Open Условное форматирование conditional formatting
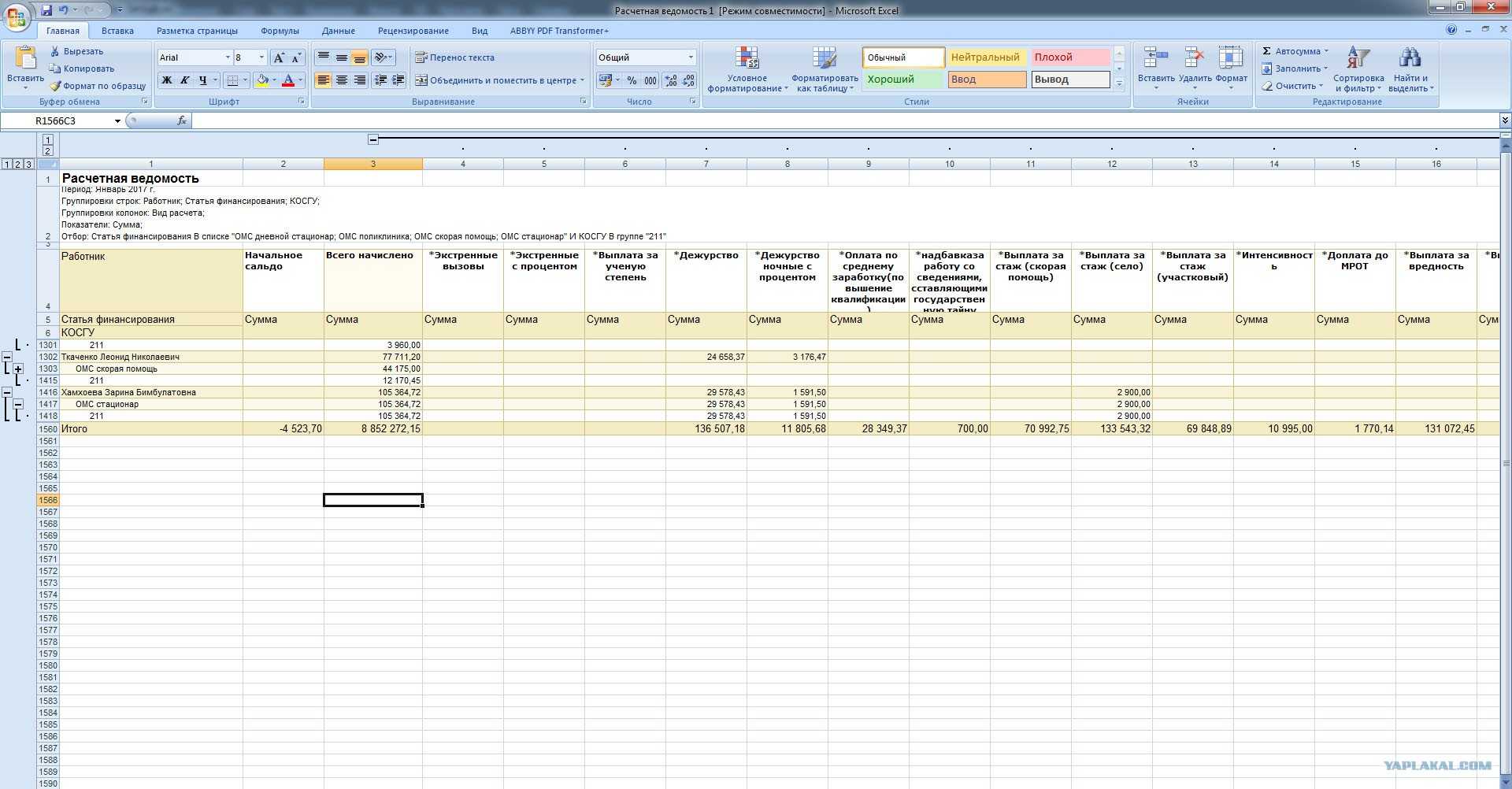 [x=747, y=69]
